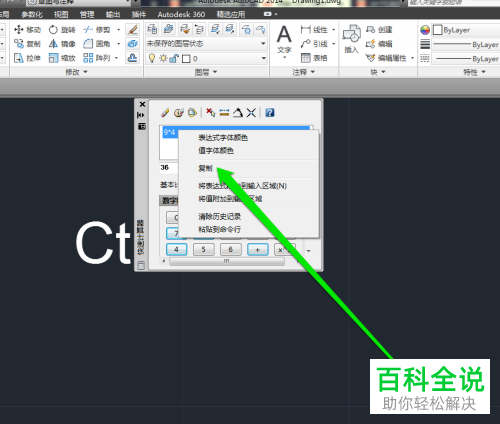Choose Expression Font Color (表达式字体颜色) menu entry

249,138
